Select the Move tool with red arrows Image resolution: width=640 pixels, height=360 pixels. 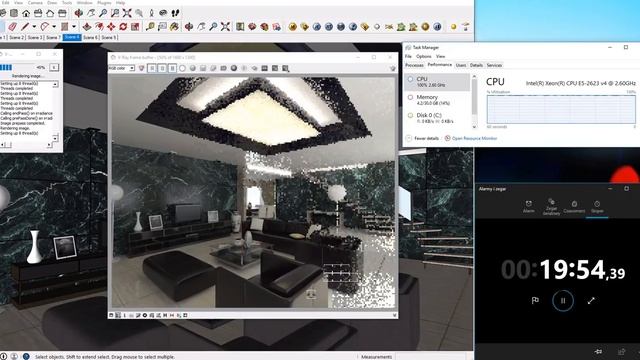point(111,27)
